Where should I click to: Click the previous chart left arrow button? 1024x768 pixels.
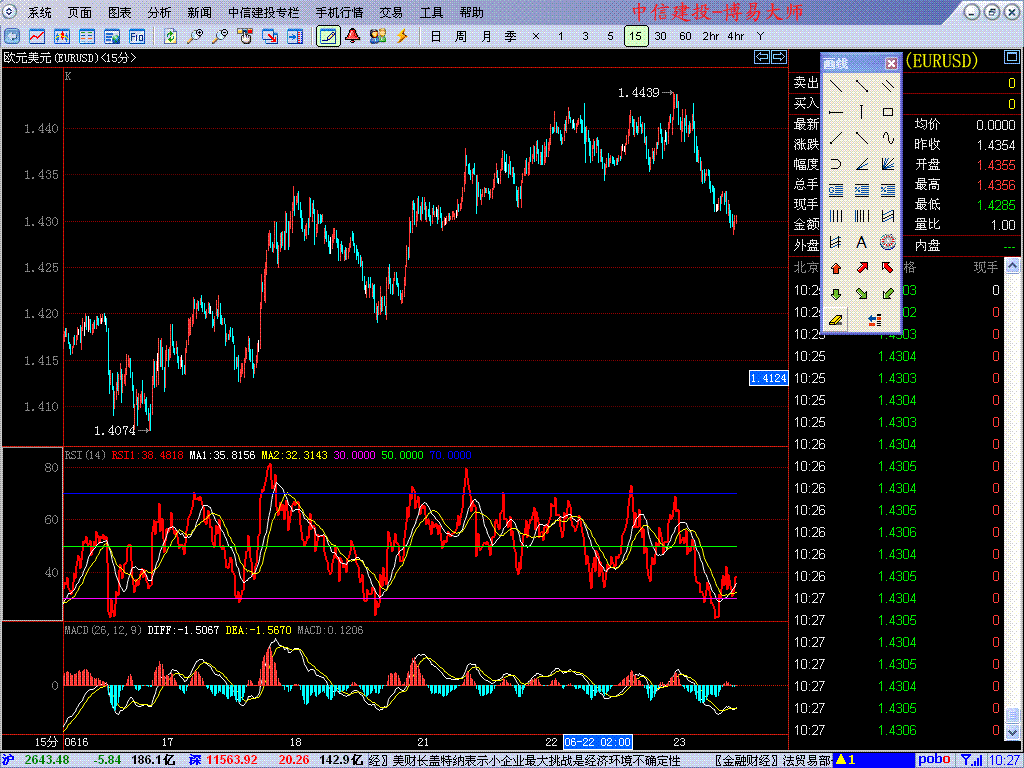click(x=761, y=57)
